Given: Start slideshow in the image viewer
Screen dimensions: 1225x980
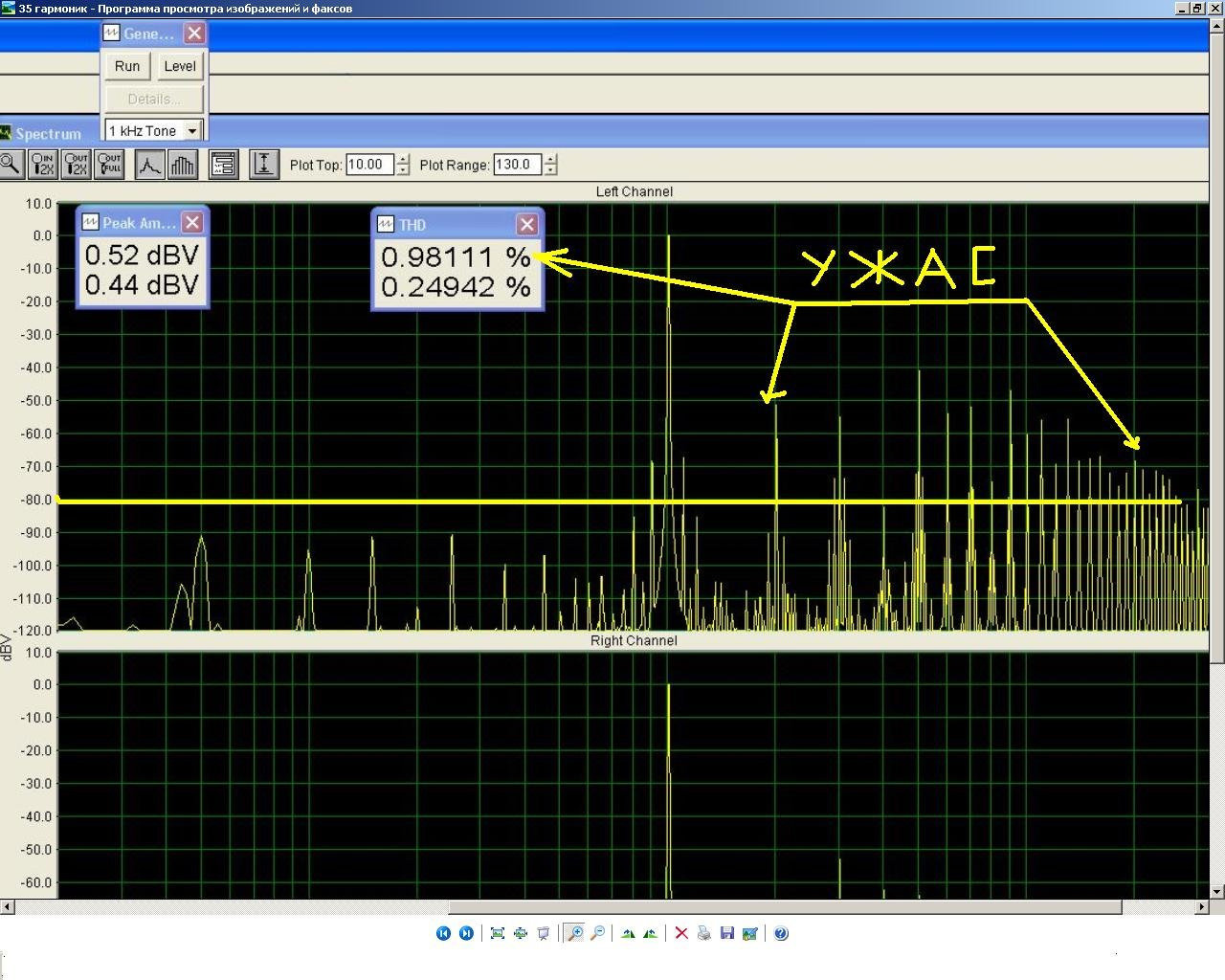Looking at the screenshot, I should pos(544,933).
